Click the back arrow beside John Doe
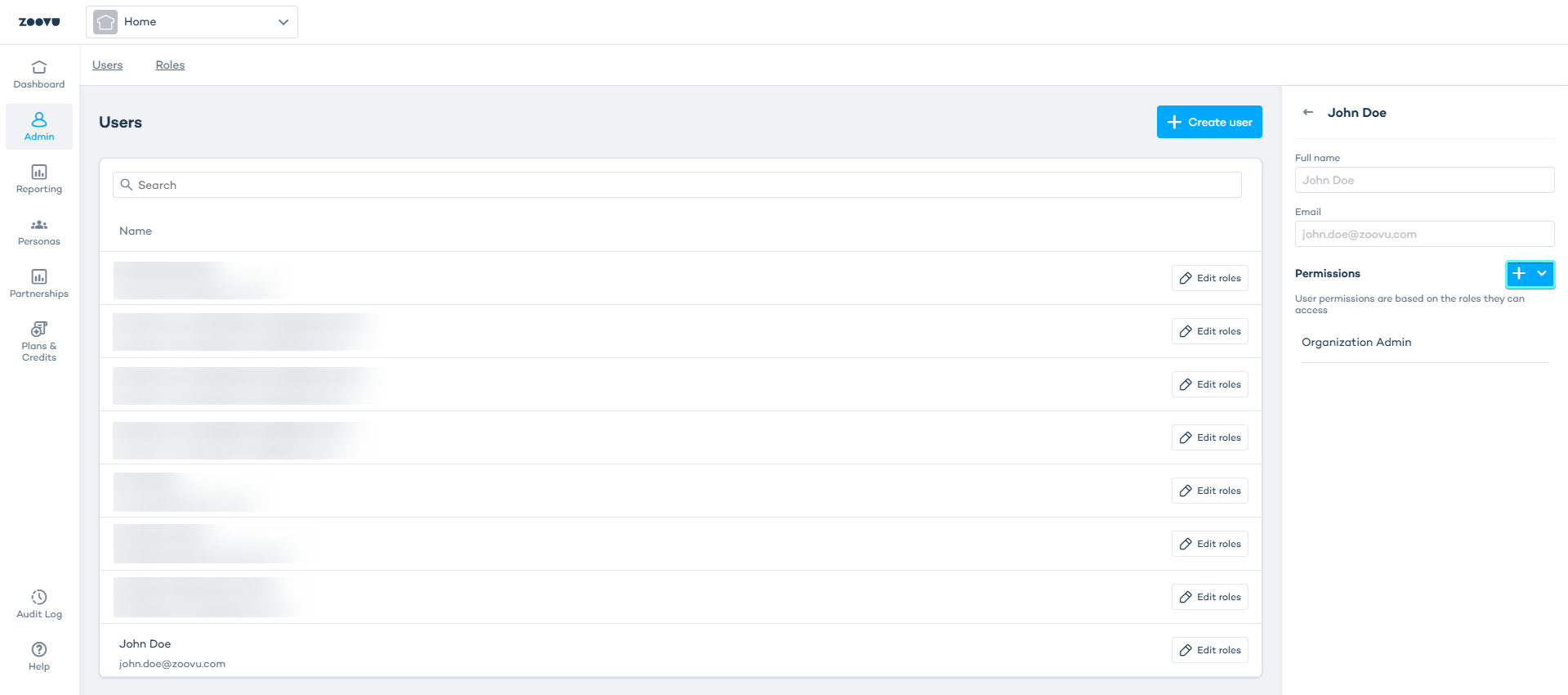Screen dimensions: 1568x695 (x=1308, y=113)
